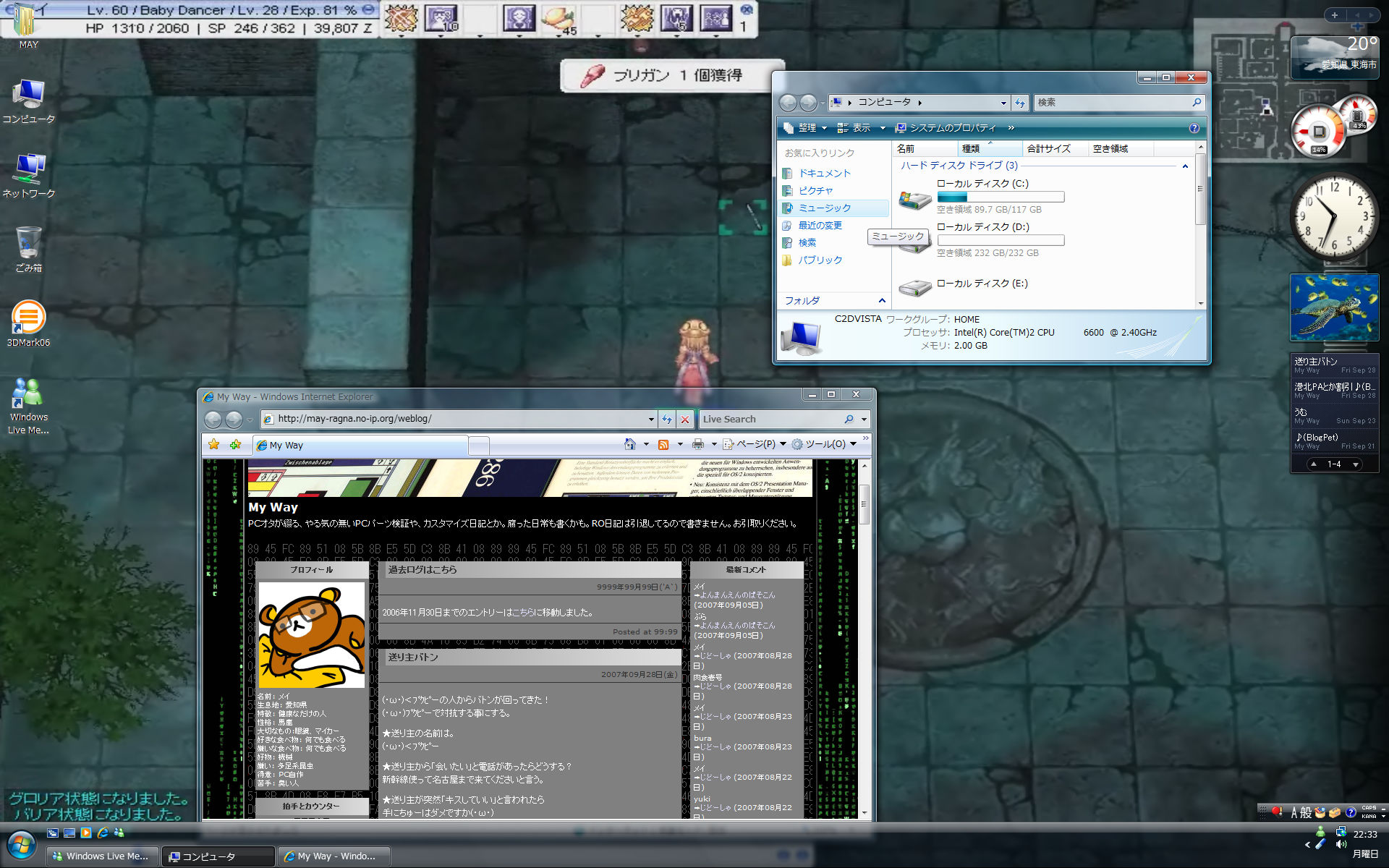Click the volume icon in system tray

click(x=1341, y=844)
